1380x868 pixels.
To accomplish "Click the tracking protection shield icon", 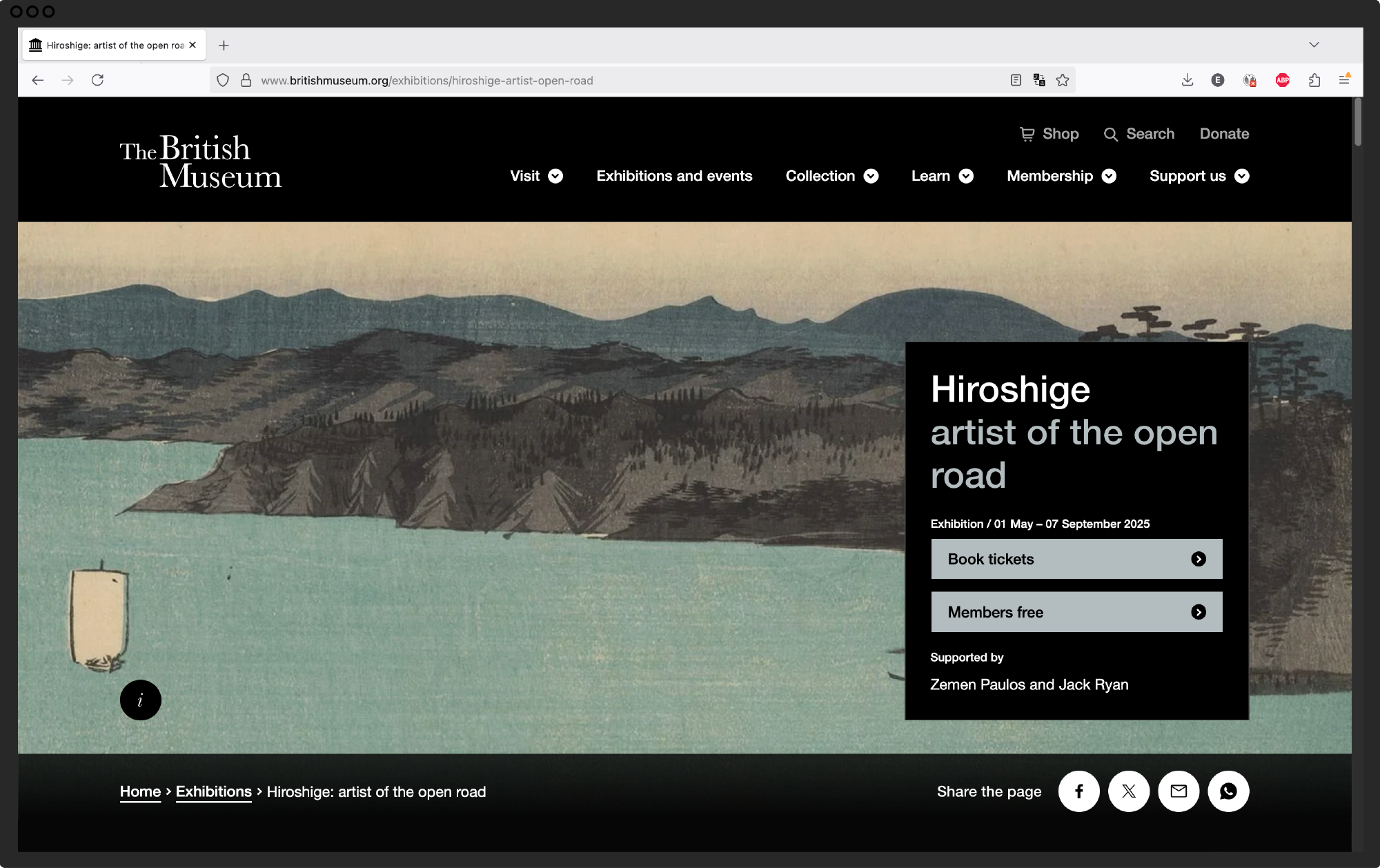I will click(x=222, y=80).
